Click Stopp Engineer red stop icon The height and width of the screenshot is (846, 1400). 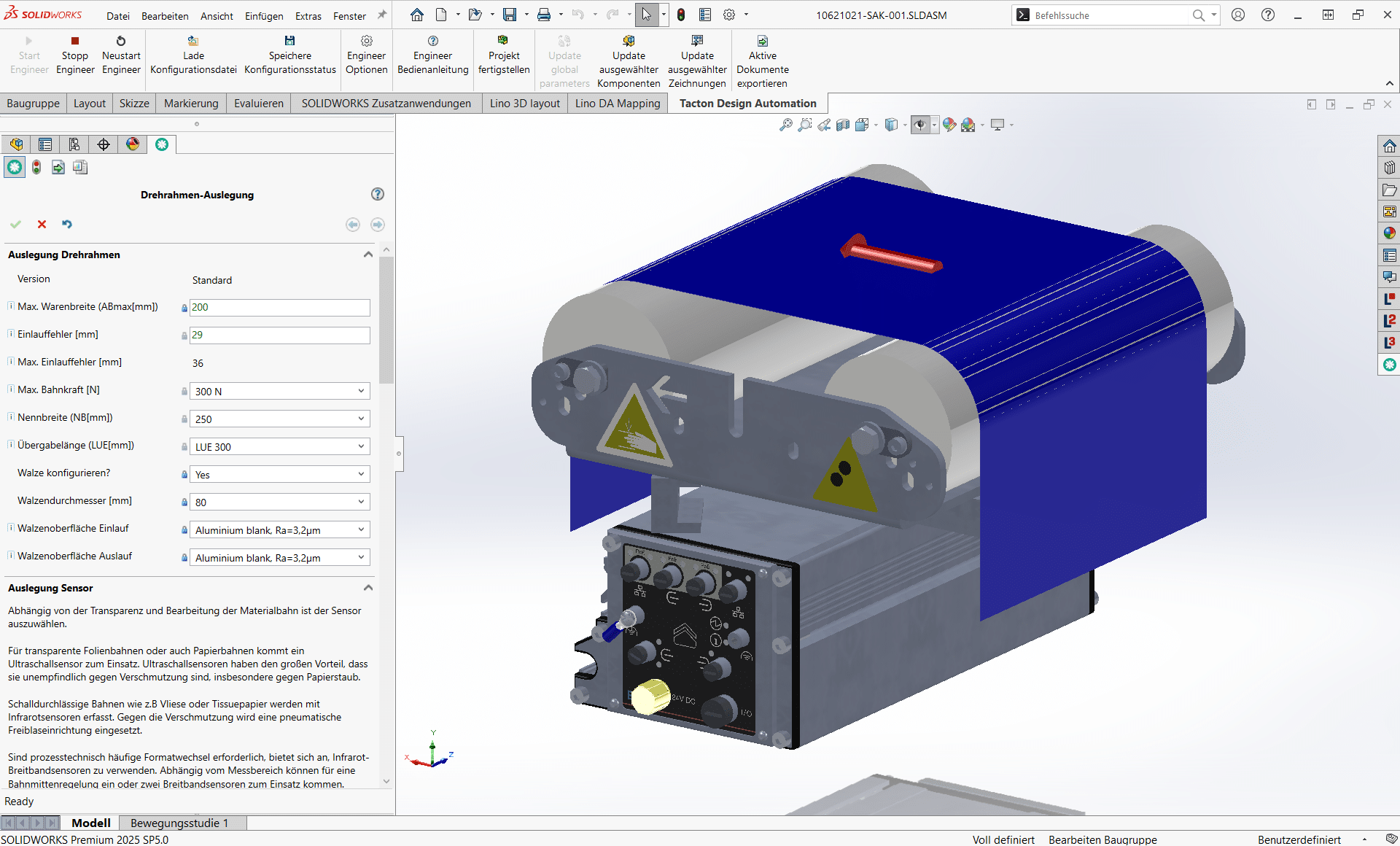click(x=74, y=41)
